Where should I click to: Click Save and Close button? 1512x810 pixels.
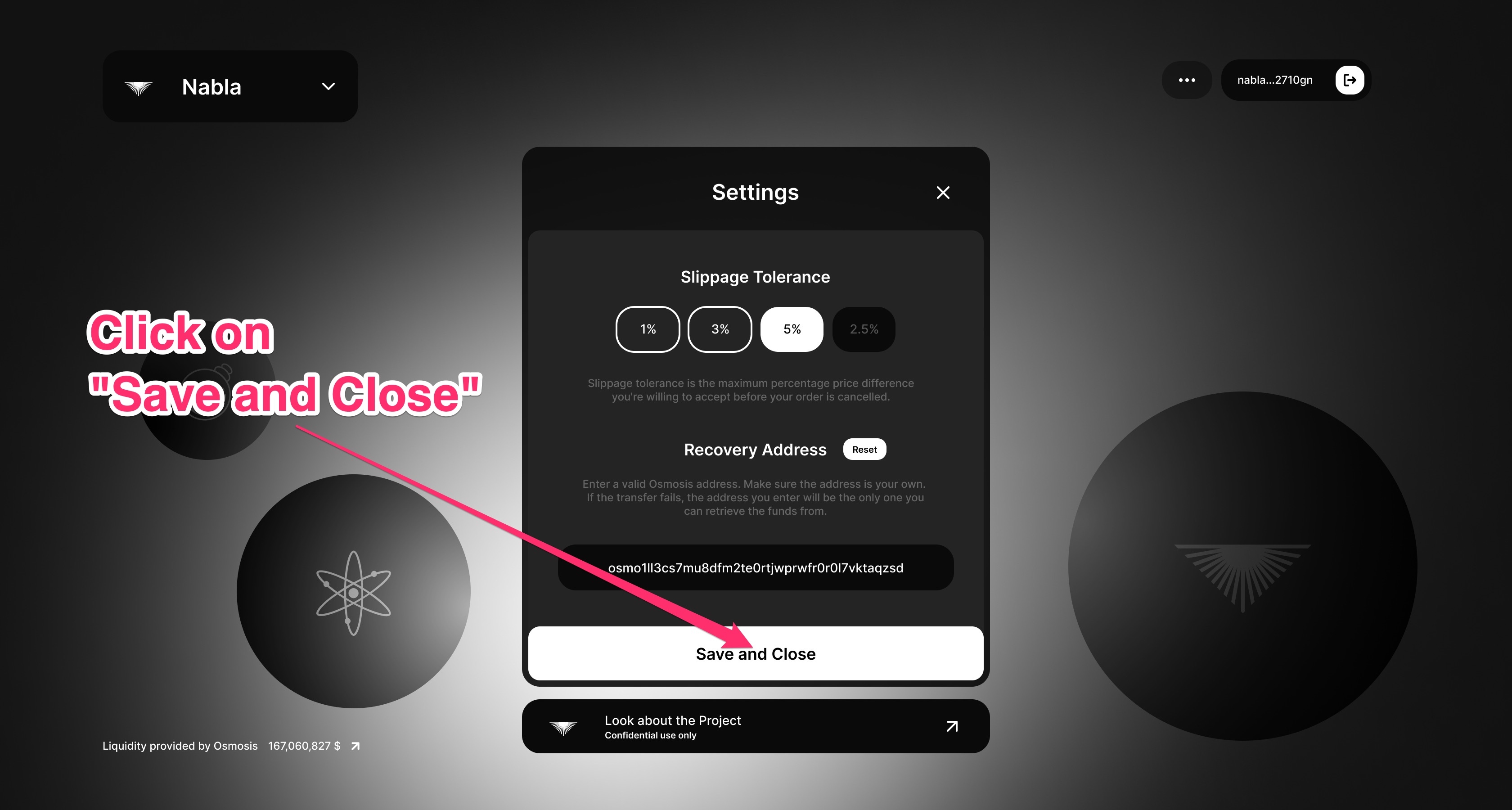coord(756,654)
